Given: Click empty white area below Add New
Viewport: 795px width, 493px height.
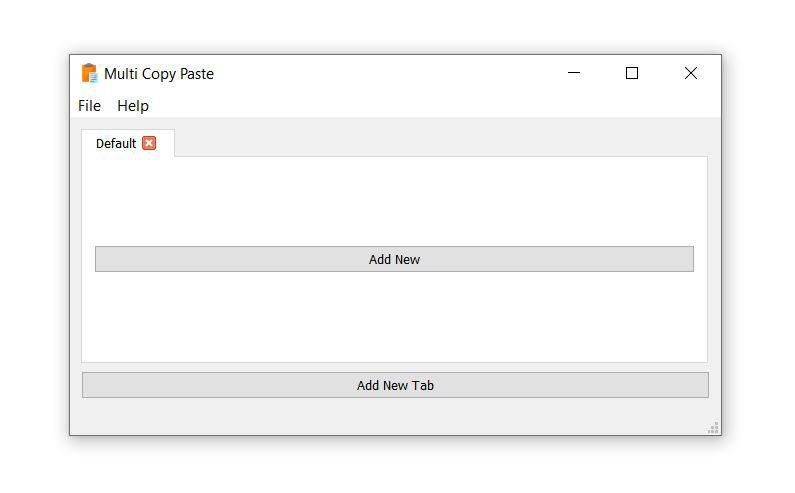Looking at the screenshot, I should point(394,317).
